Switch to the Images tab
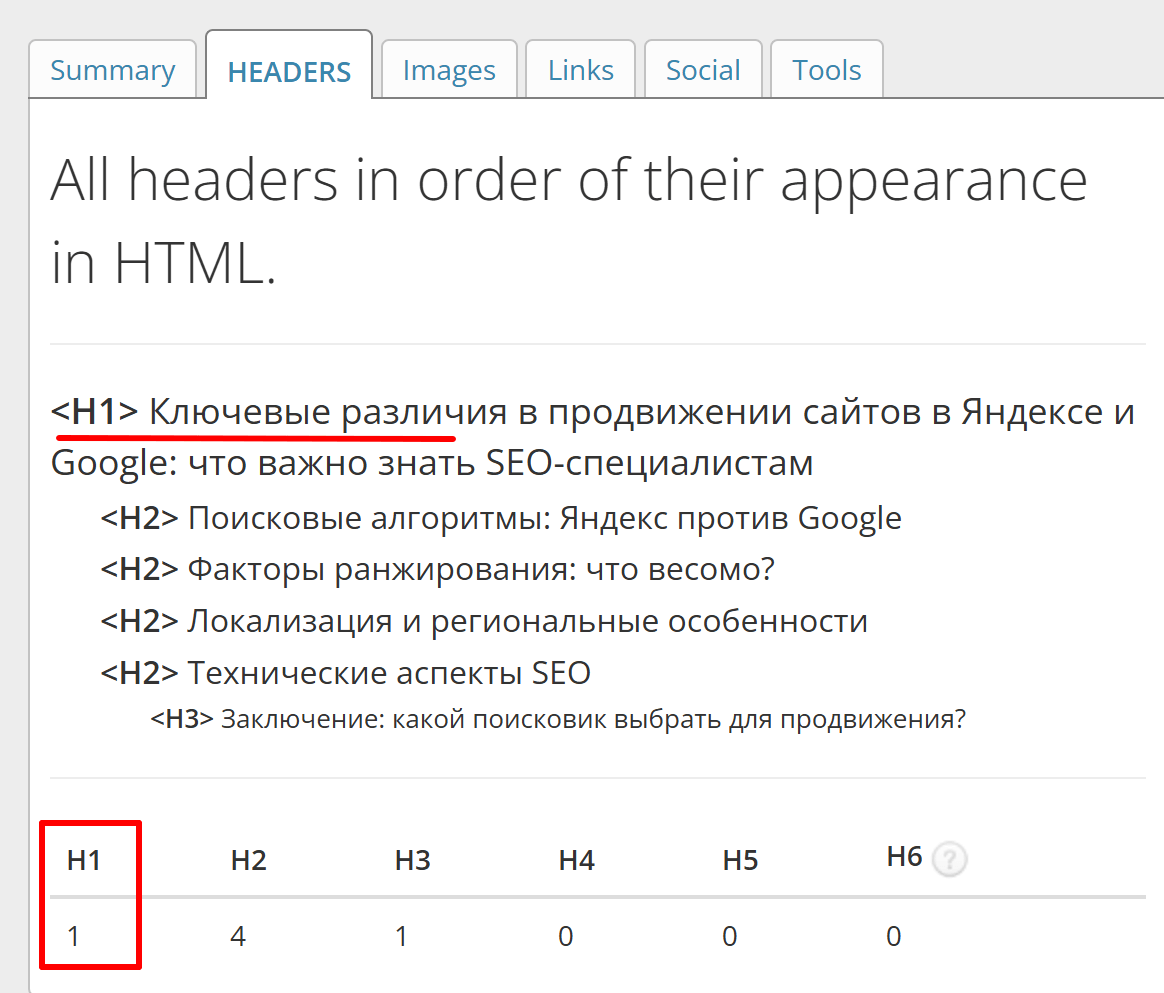The height and width of the screenshot is (993, 1164). (449, 70)
